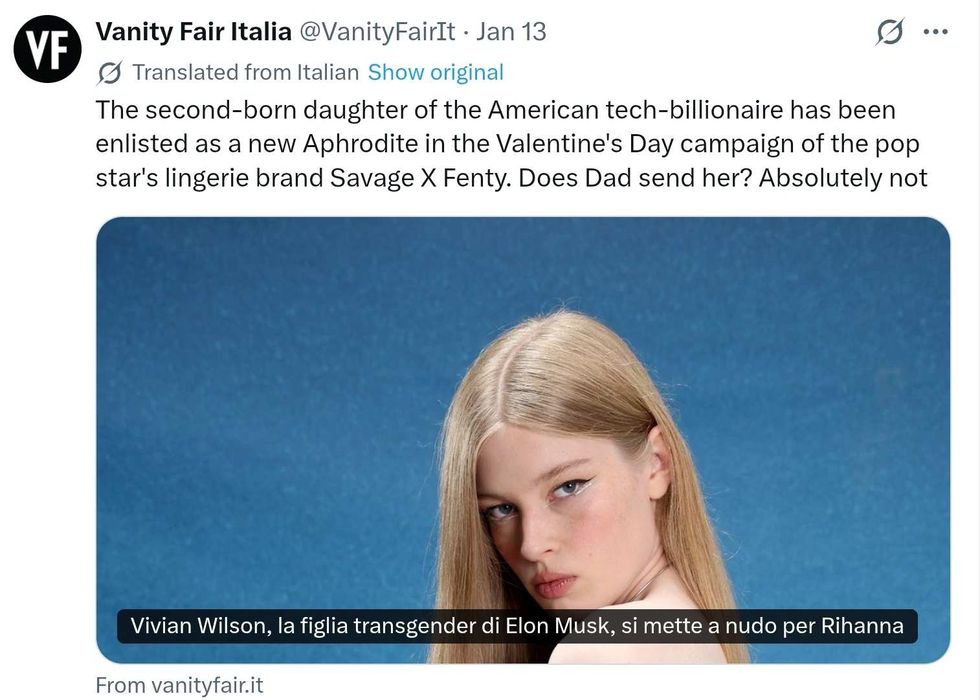Click "Rihanna" in the headline caption

pyautogui.click(x=862, y=627)
